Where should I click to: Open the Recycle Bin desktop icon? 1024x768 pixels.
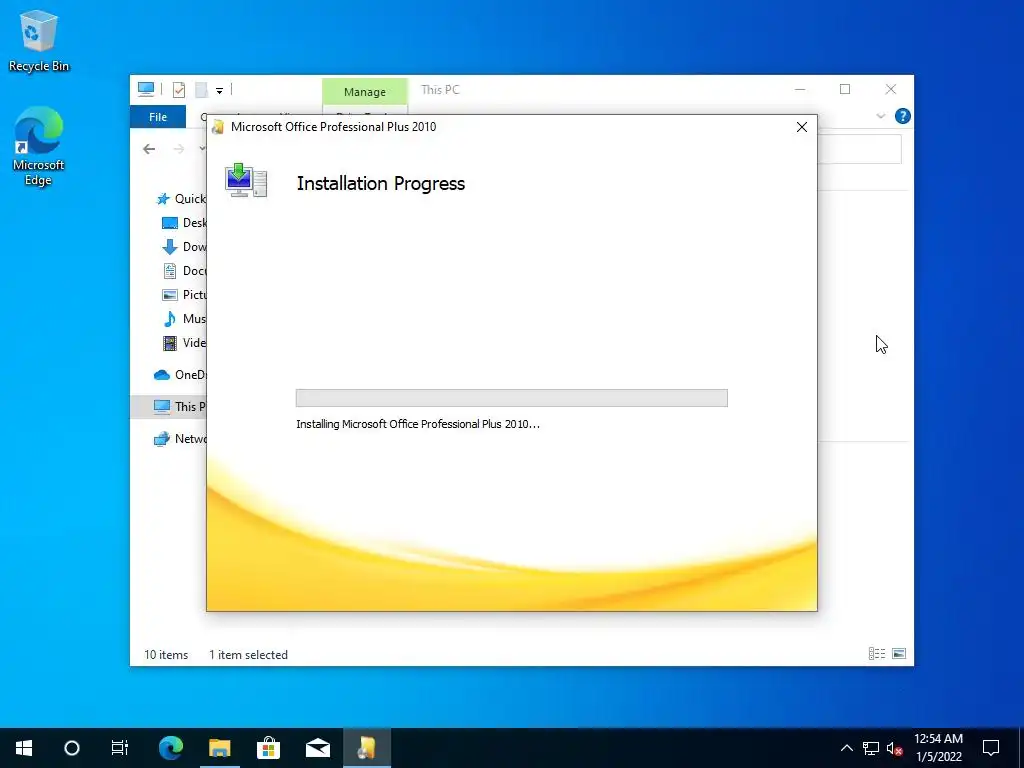[x=39, y=40]
